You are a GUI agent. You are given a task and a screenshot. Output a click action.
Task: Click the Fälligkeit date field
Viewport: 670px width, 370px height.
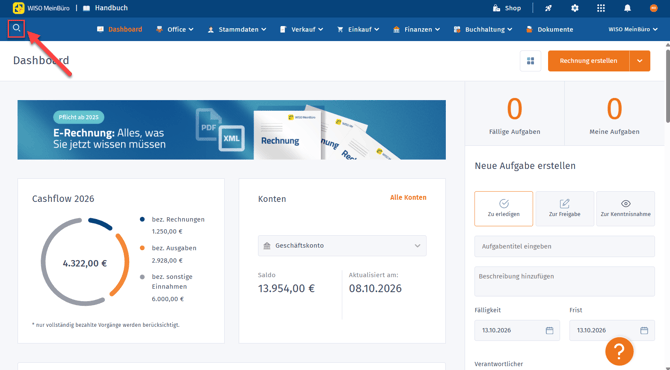click(x=517, y=330)
